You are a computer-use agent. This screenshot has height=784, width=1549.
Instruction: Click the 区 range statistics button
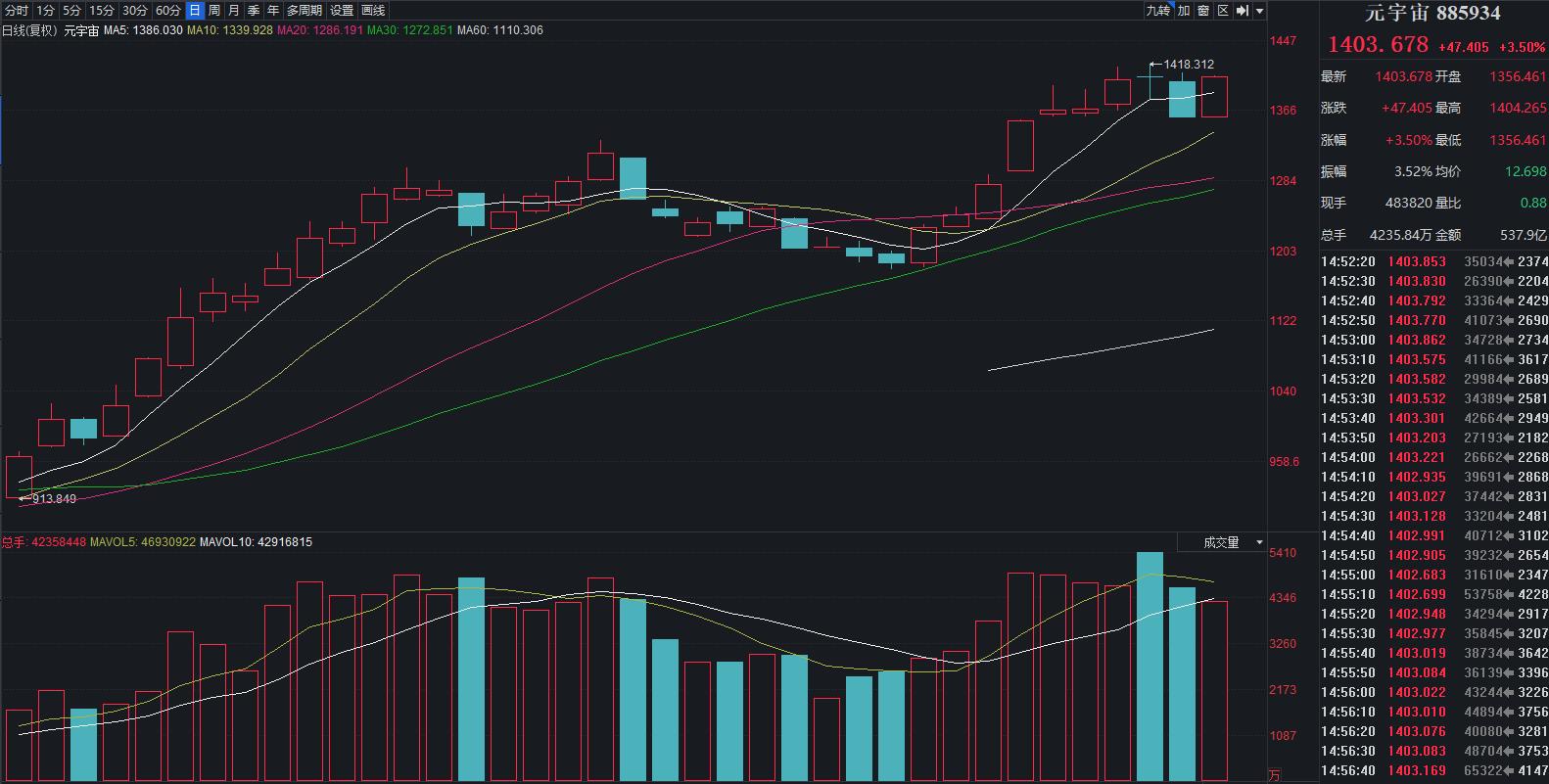(1223, 11)
